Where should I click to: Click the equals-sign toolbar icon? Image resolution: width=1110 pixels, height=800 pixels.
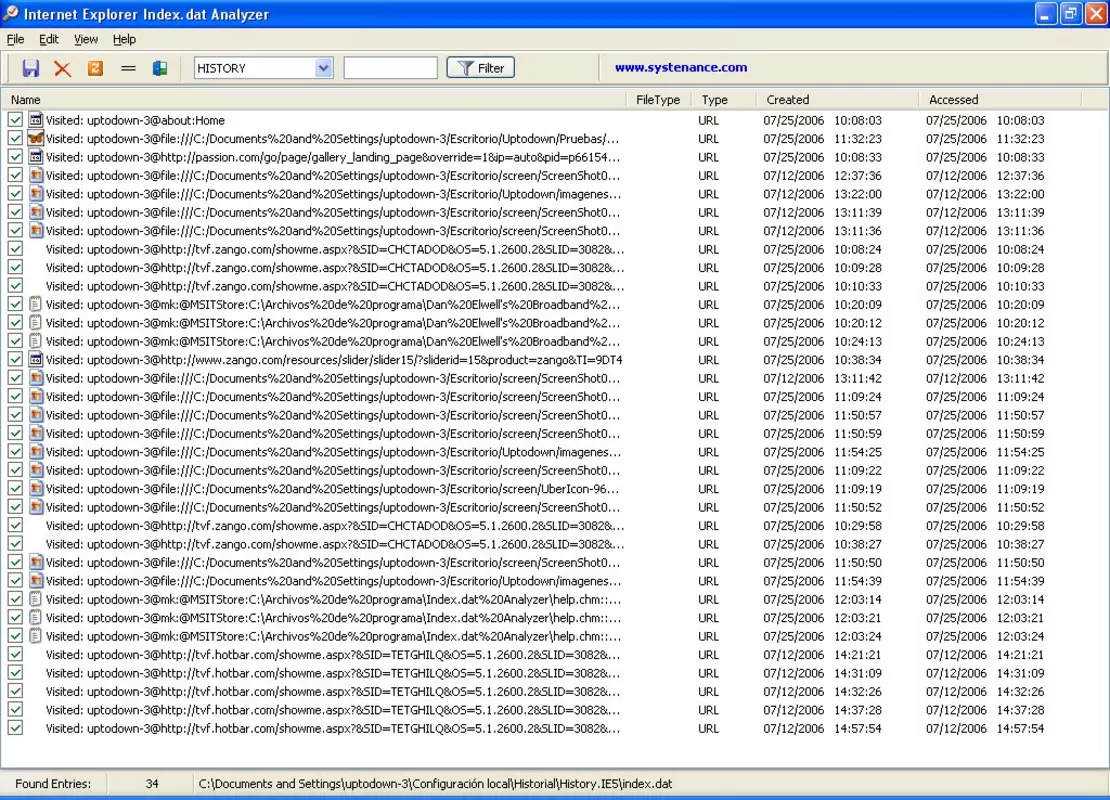(x=128, y=68)
